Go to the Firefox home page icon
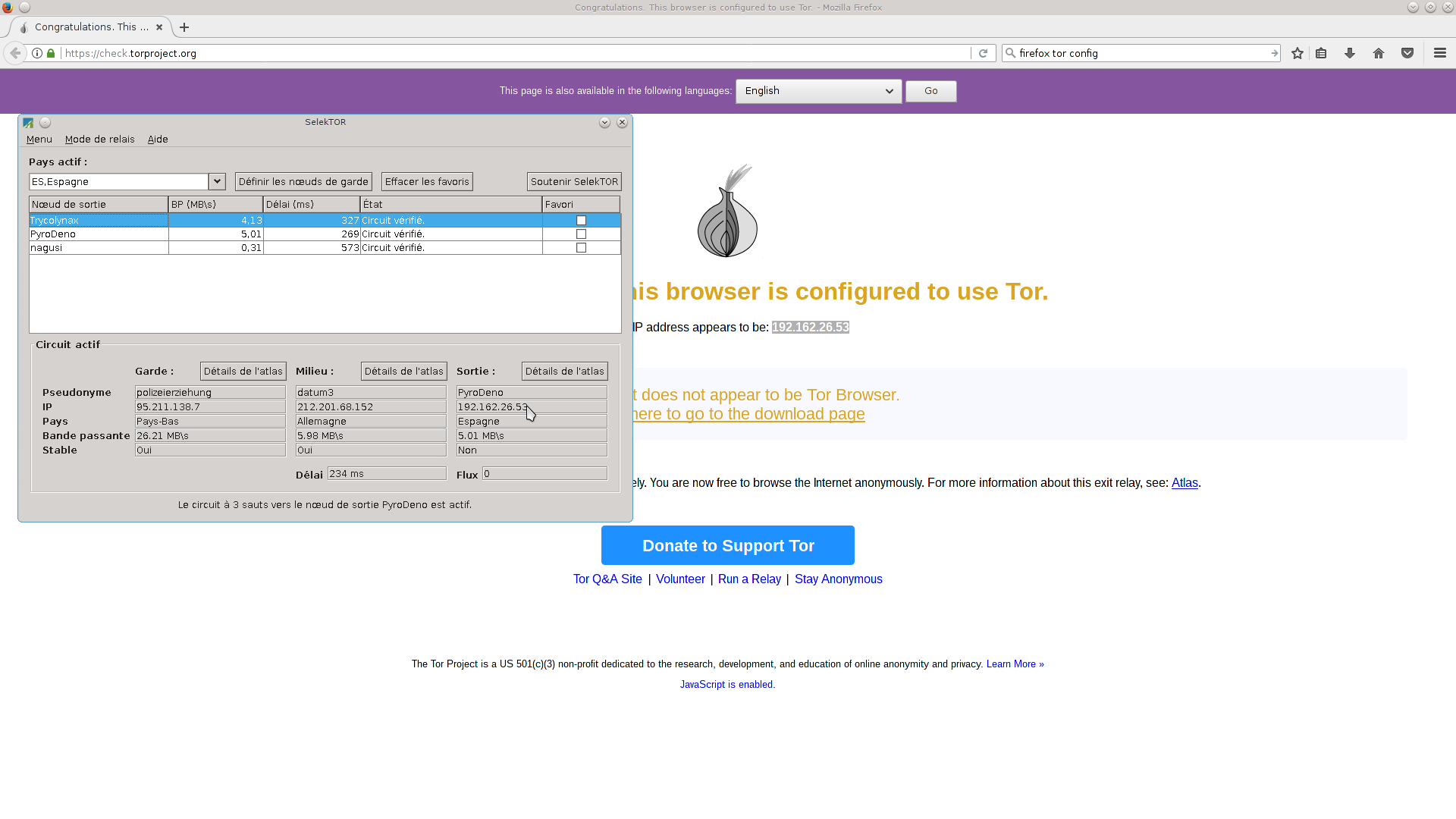Image resolution: width=1456 pixels, height=819 pixels. [x=1379, y=53]
